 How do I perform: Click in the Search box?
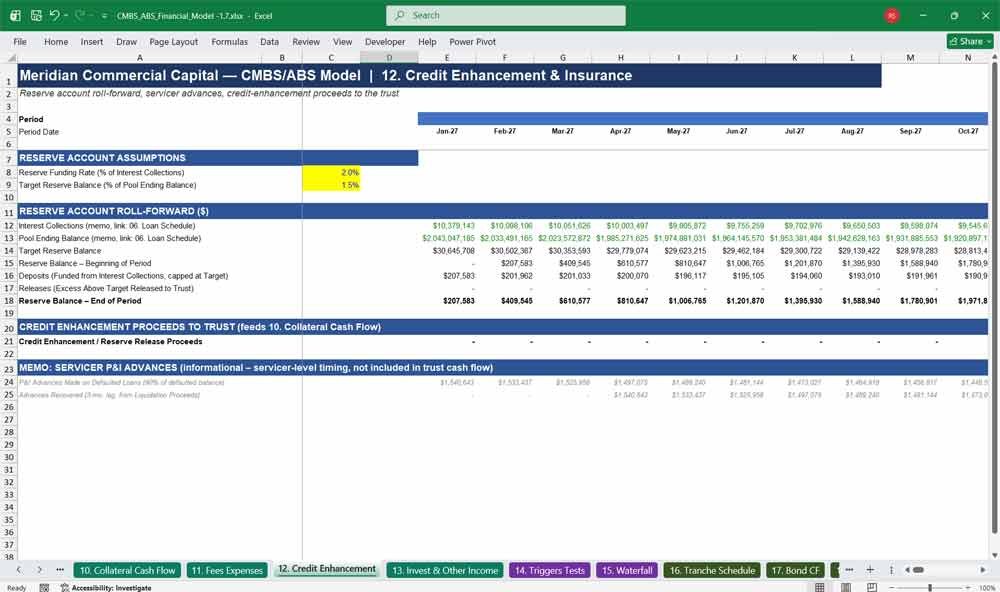[506, 15]
